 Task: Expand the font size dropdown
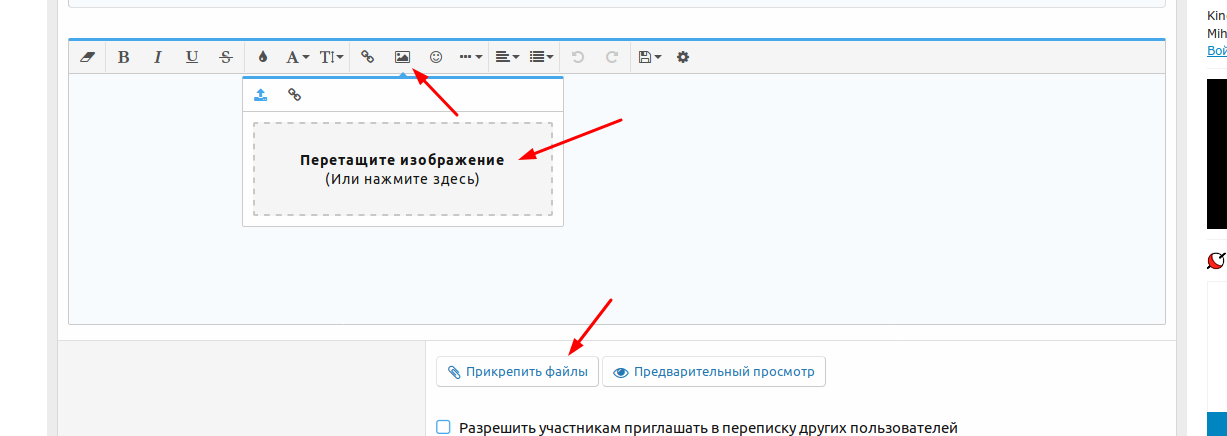[332, 57]
